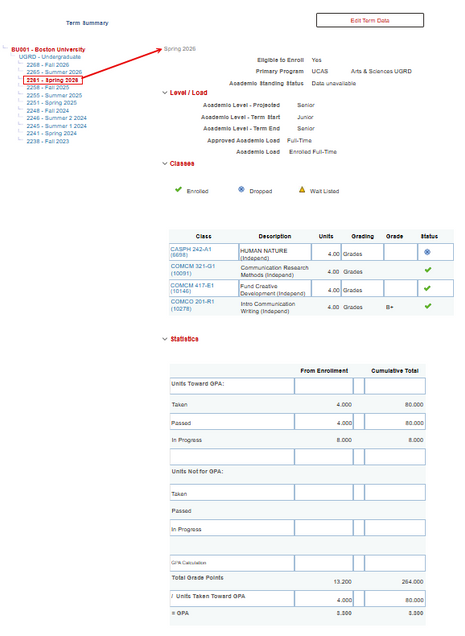The width and height of the screenshot is (465, 636).
Task: Select term 2255 - Summer 2025
Action: click(x=54, y=95)
